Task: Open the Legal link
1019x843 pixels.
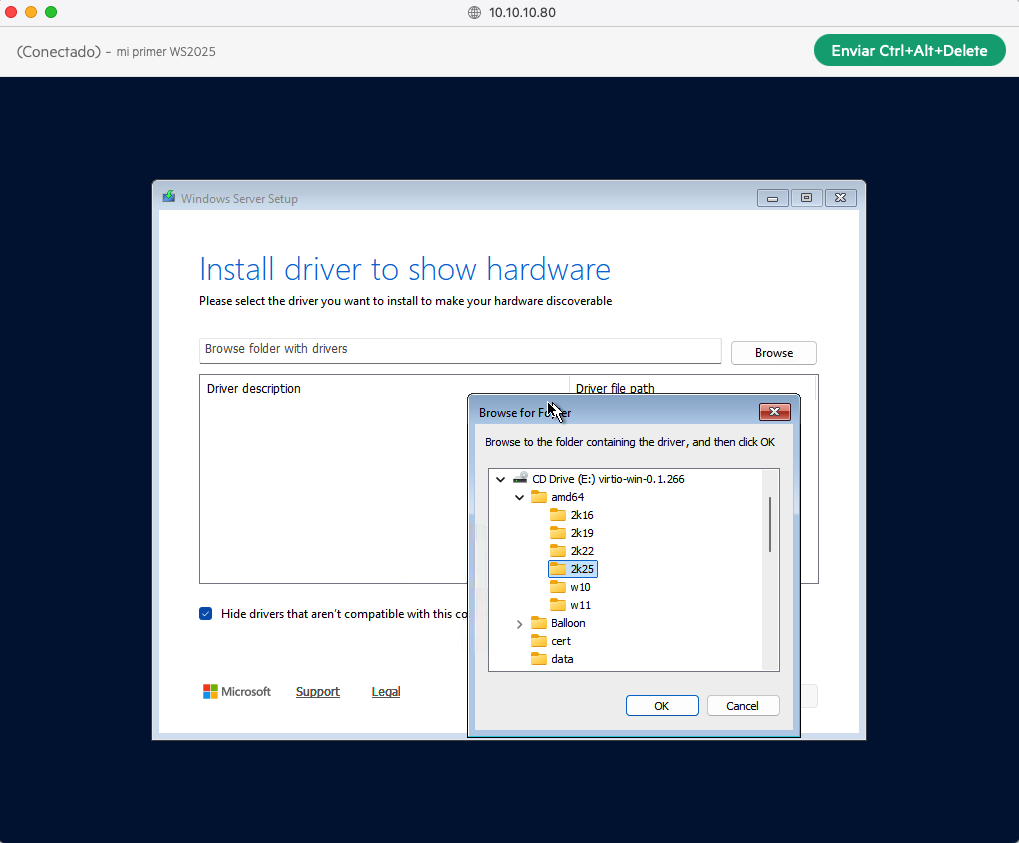Action: [x=385, y=691]
